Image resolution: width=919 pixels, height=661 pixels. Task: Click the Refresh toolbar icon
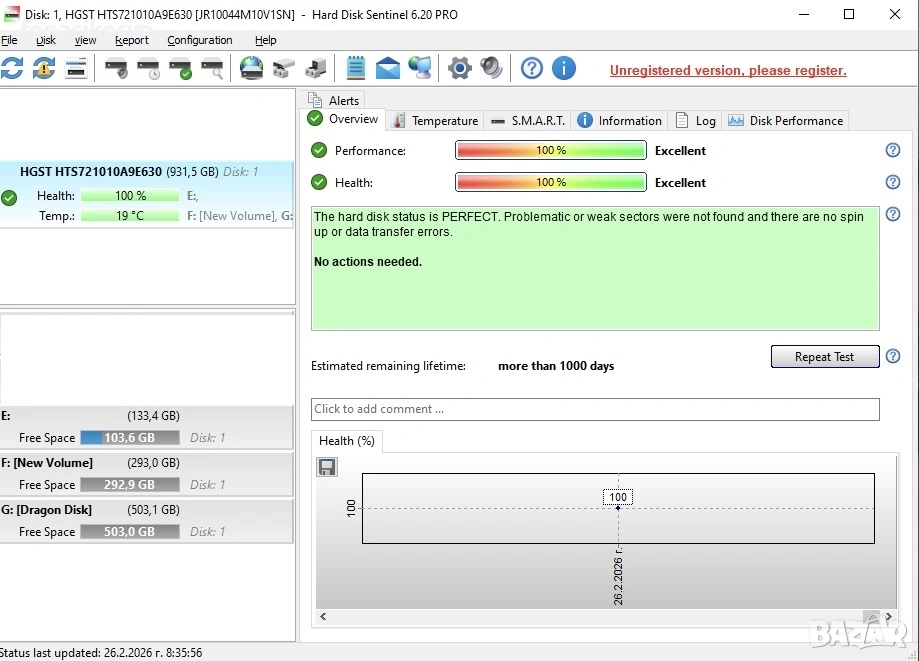click(x=12, y=68)
